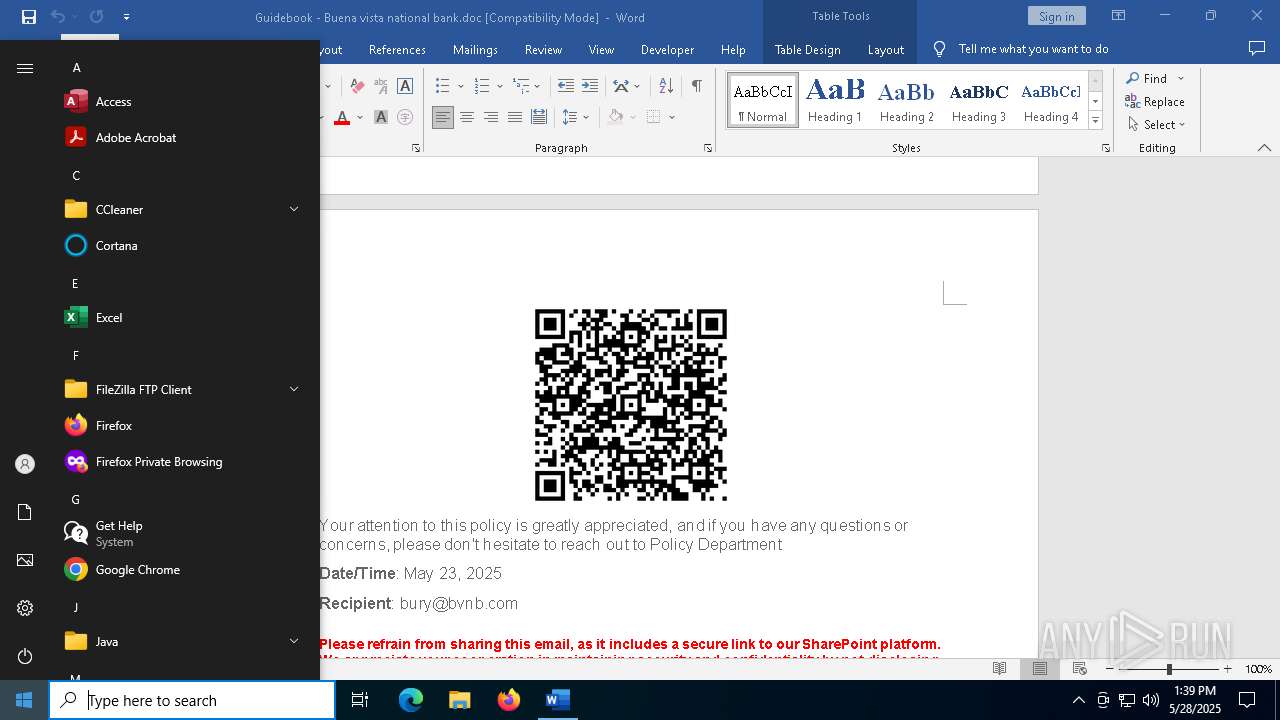Open Task View on the taskbar
Viewport: 1280px width, 720px height.
pos(360,700)
